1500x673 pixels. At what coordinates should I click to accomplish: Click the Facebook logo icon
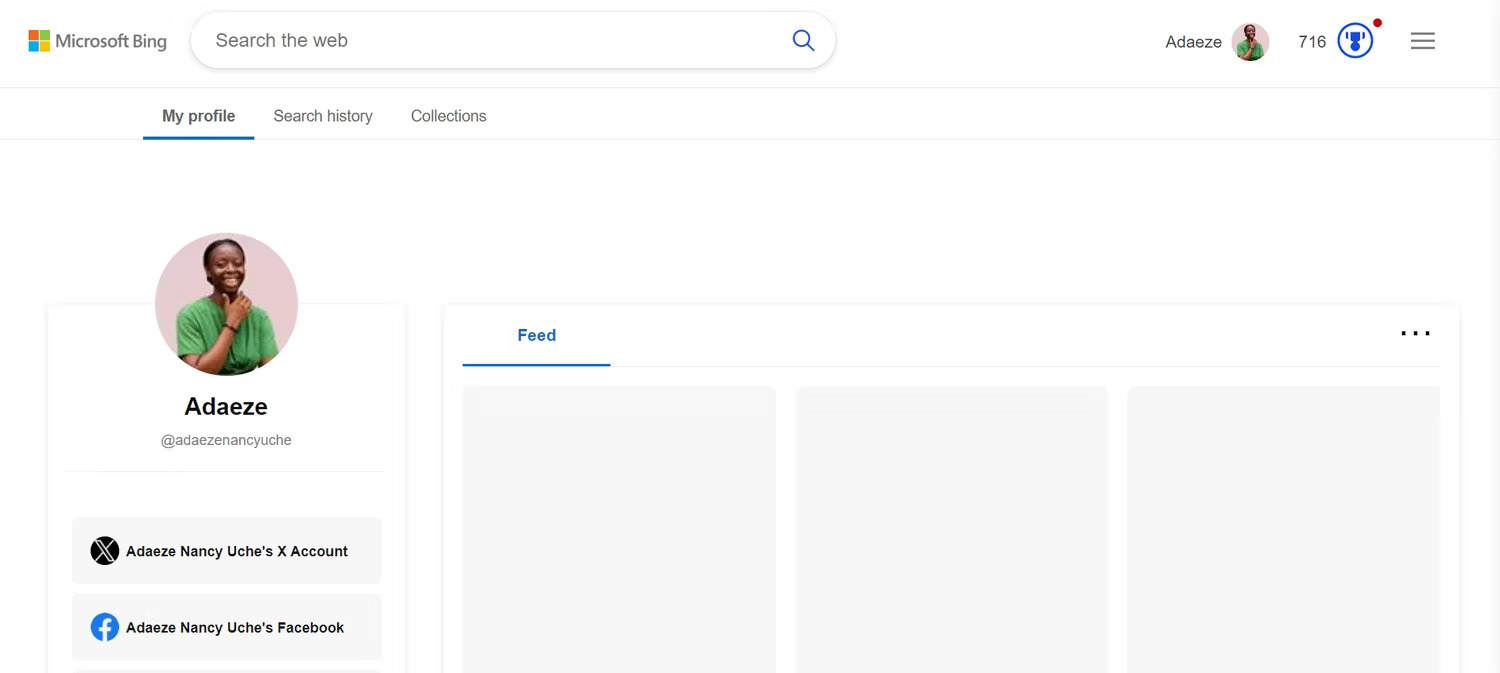tap(105, 627)
